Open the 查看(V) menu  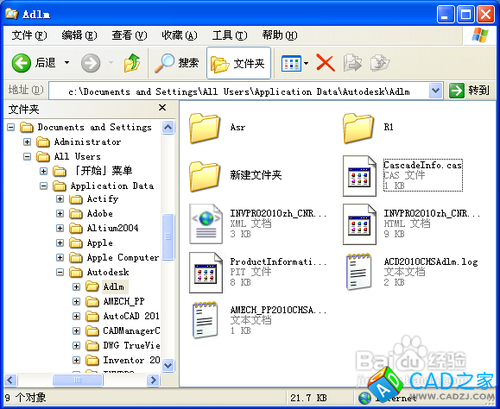(129, 35)
